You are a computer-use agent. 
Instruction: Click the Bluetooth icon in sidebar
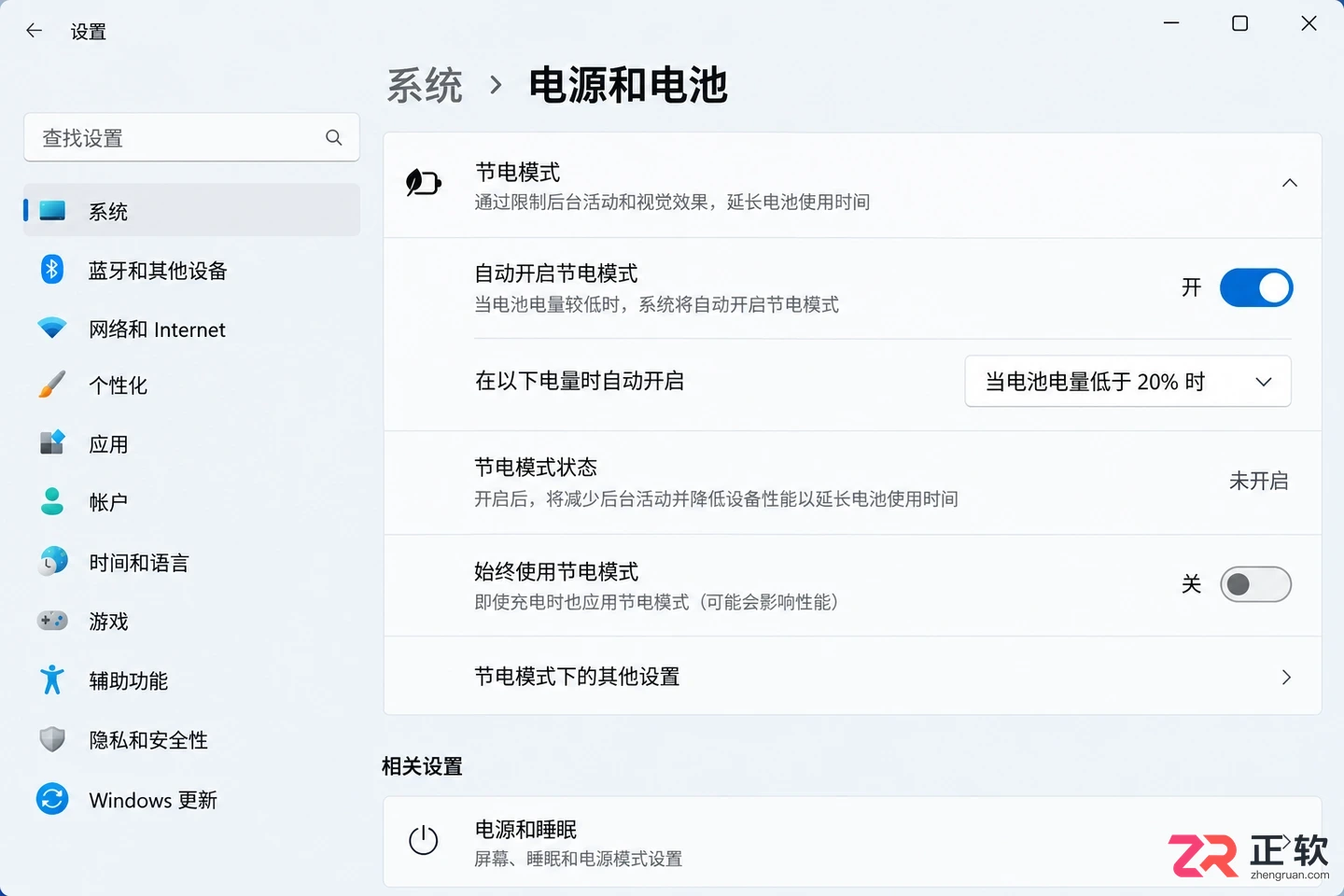(x=52, y=270)
